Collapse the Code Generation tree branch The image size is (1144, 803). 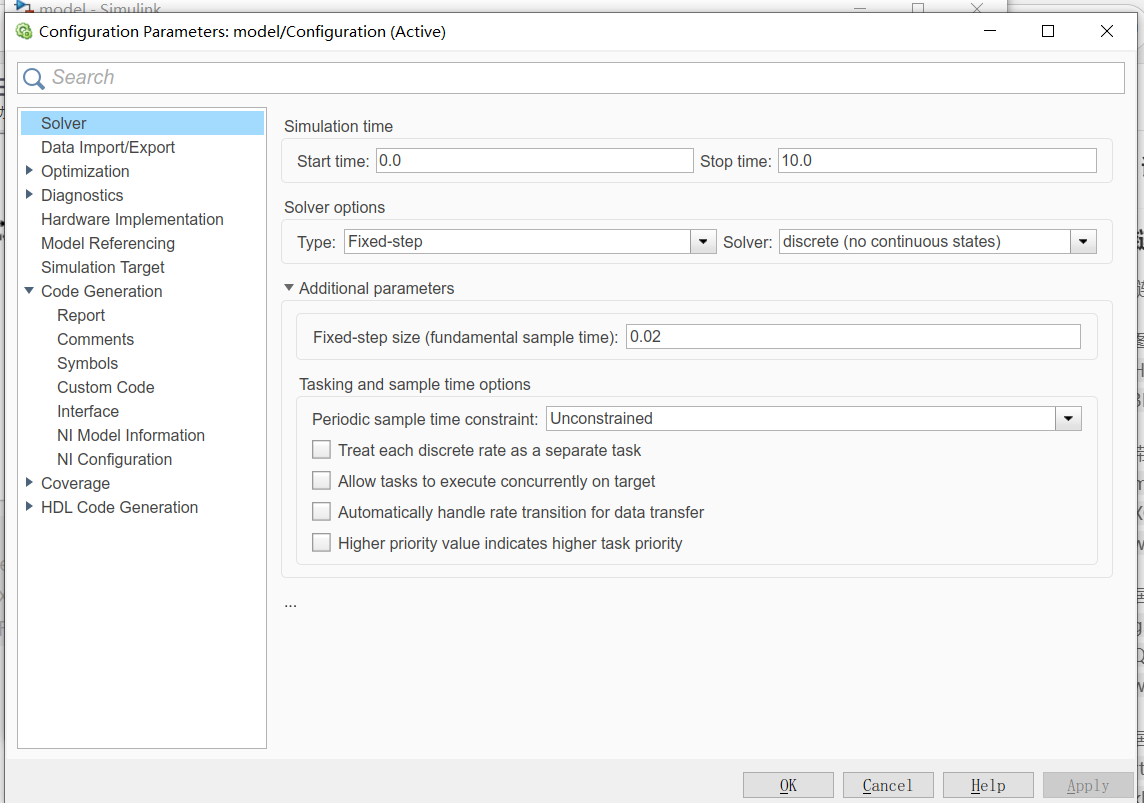pos(29,291)
